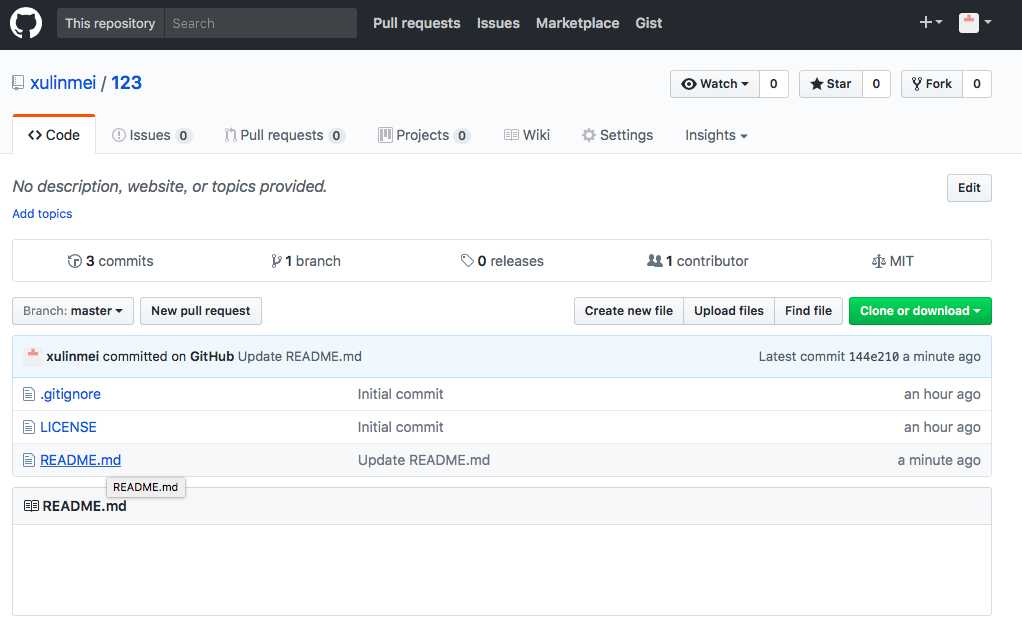View the 1 branch list

point(306,261)
